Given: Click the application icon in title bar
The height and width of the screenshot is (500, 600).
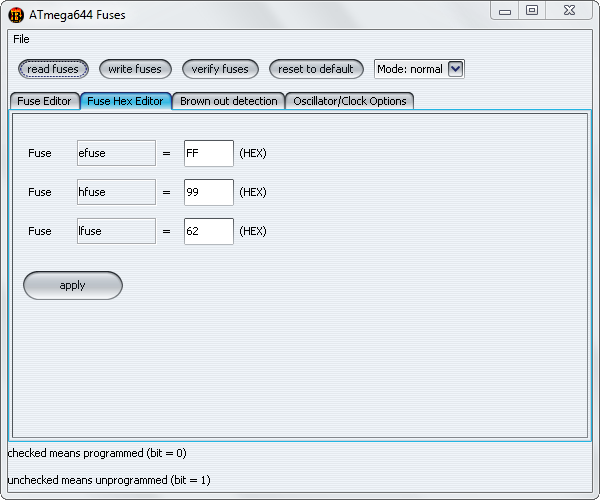Looking at the screenshot, I should (16, 15).
